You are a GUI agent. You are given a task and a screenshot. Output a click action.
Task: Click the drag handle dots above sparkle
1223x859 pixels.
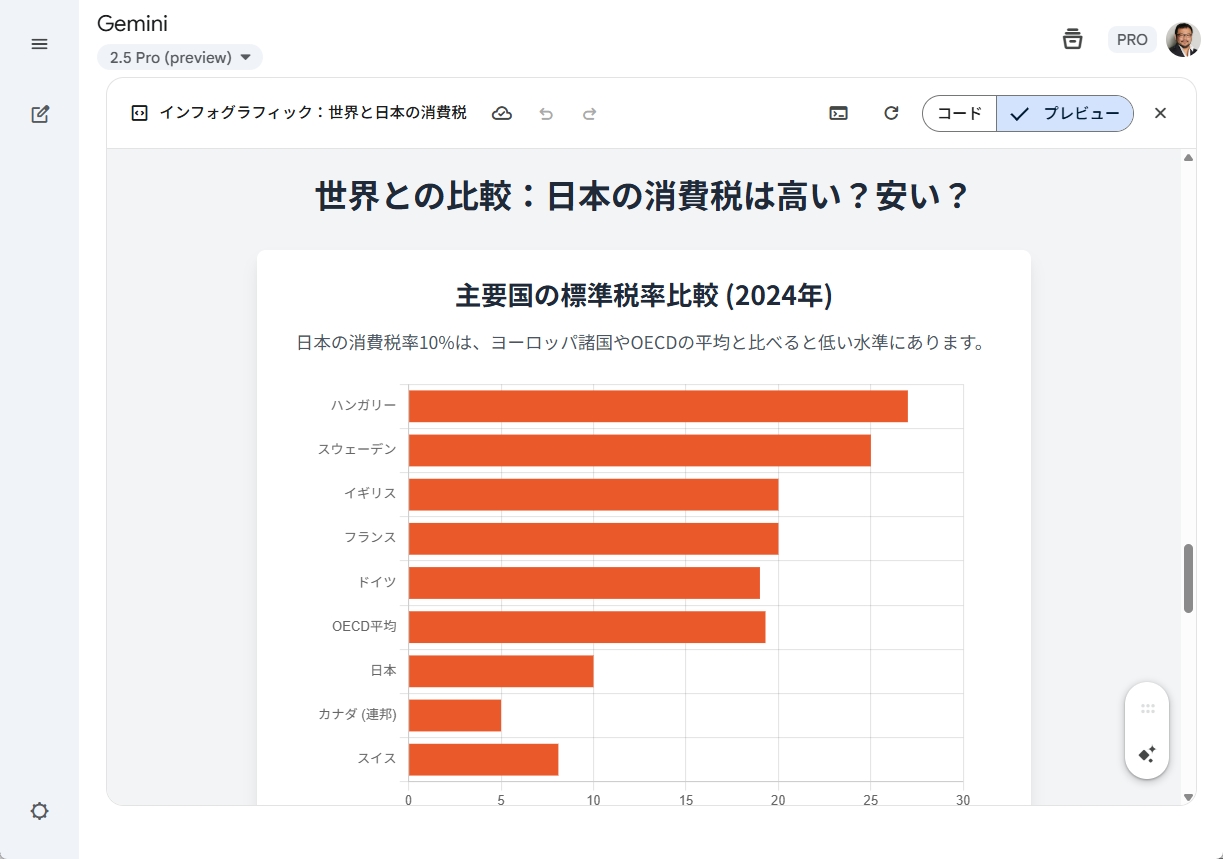(1147, 708)
